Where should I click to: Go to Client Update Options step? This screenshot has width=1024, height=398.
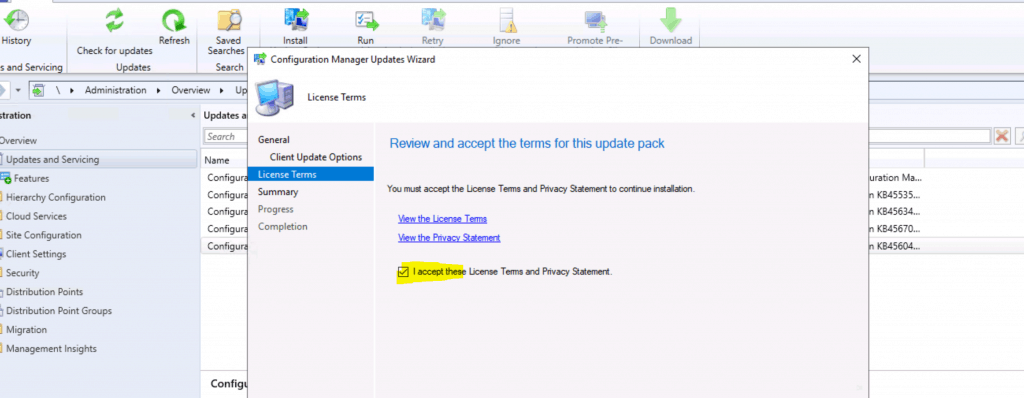tap(315, 157)
